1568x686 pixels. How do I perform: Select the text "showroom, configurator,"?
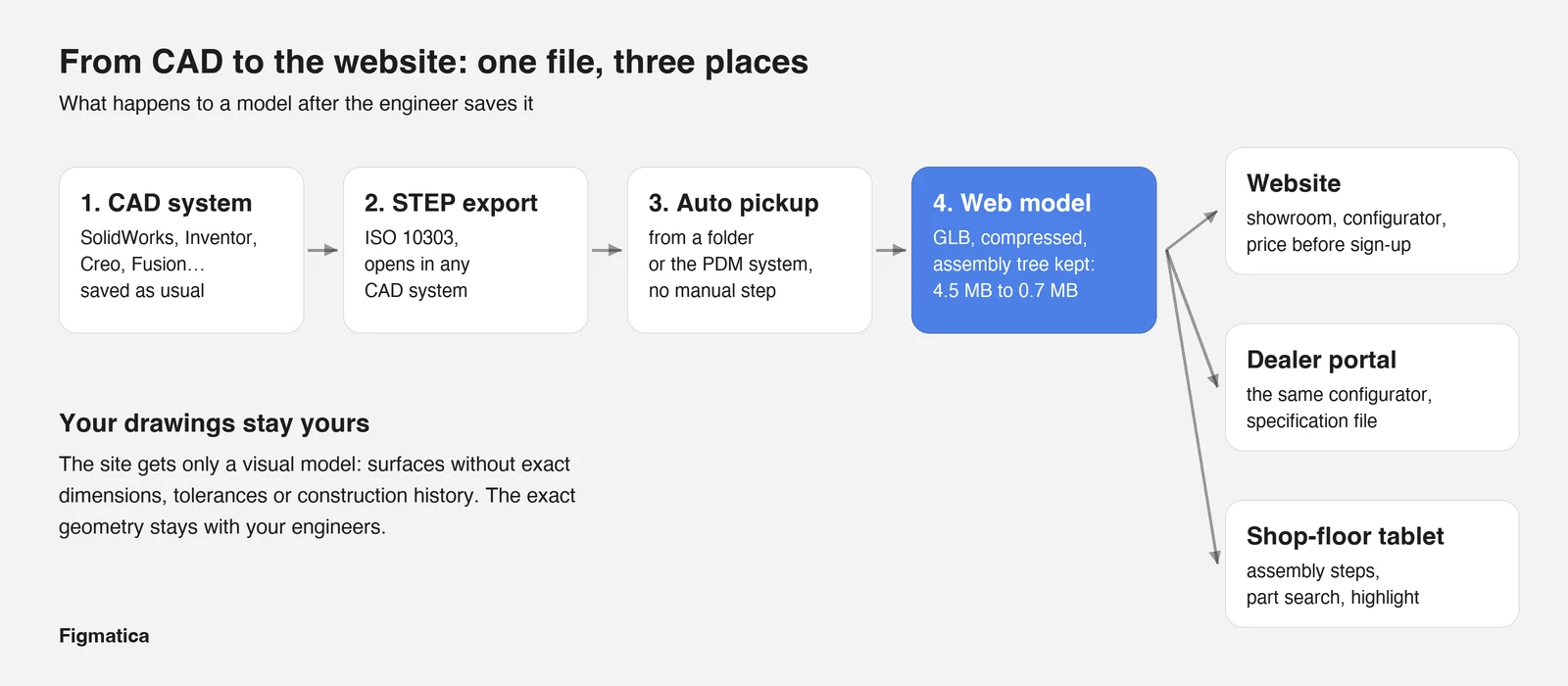pos(1347,219)
